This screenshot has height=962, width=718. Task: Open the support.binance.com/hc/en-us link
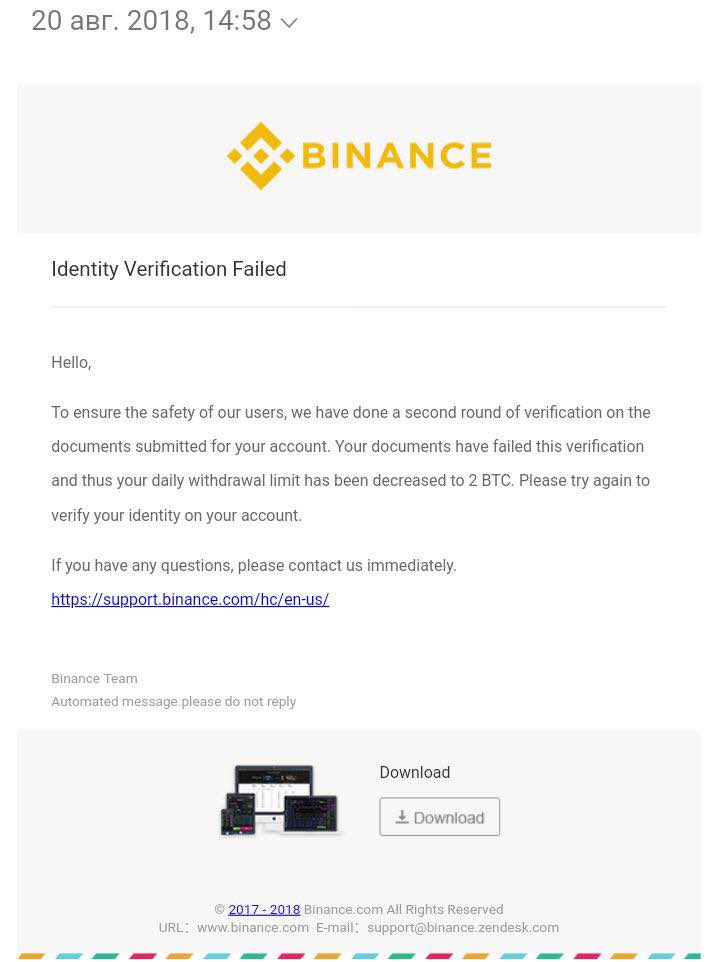click(x=190, y=599)
